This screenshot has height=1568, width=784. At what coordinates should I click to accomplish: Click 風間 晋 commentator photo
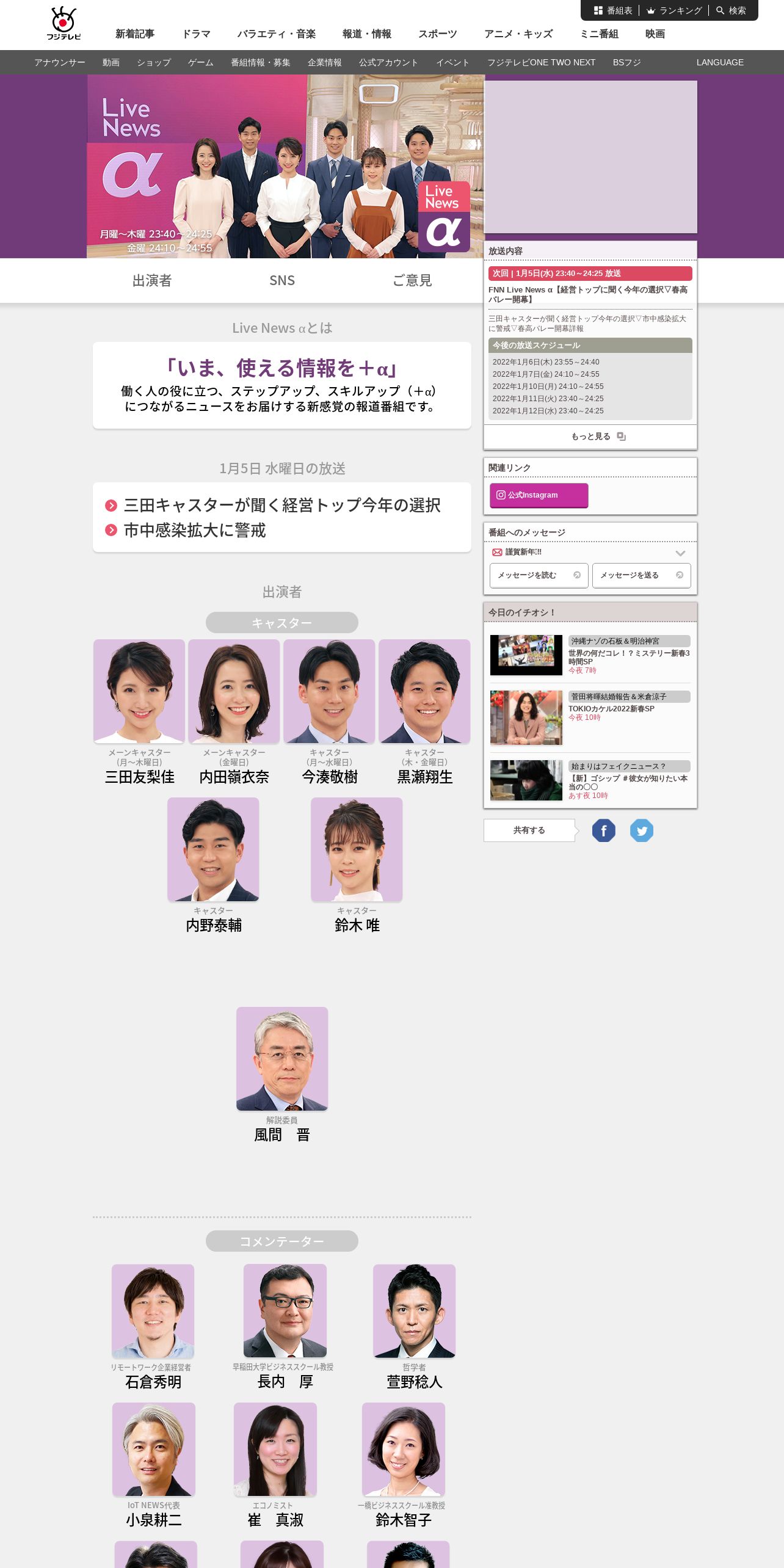(x=282, y=1059)
